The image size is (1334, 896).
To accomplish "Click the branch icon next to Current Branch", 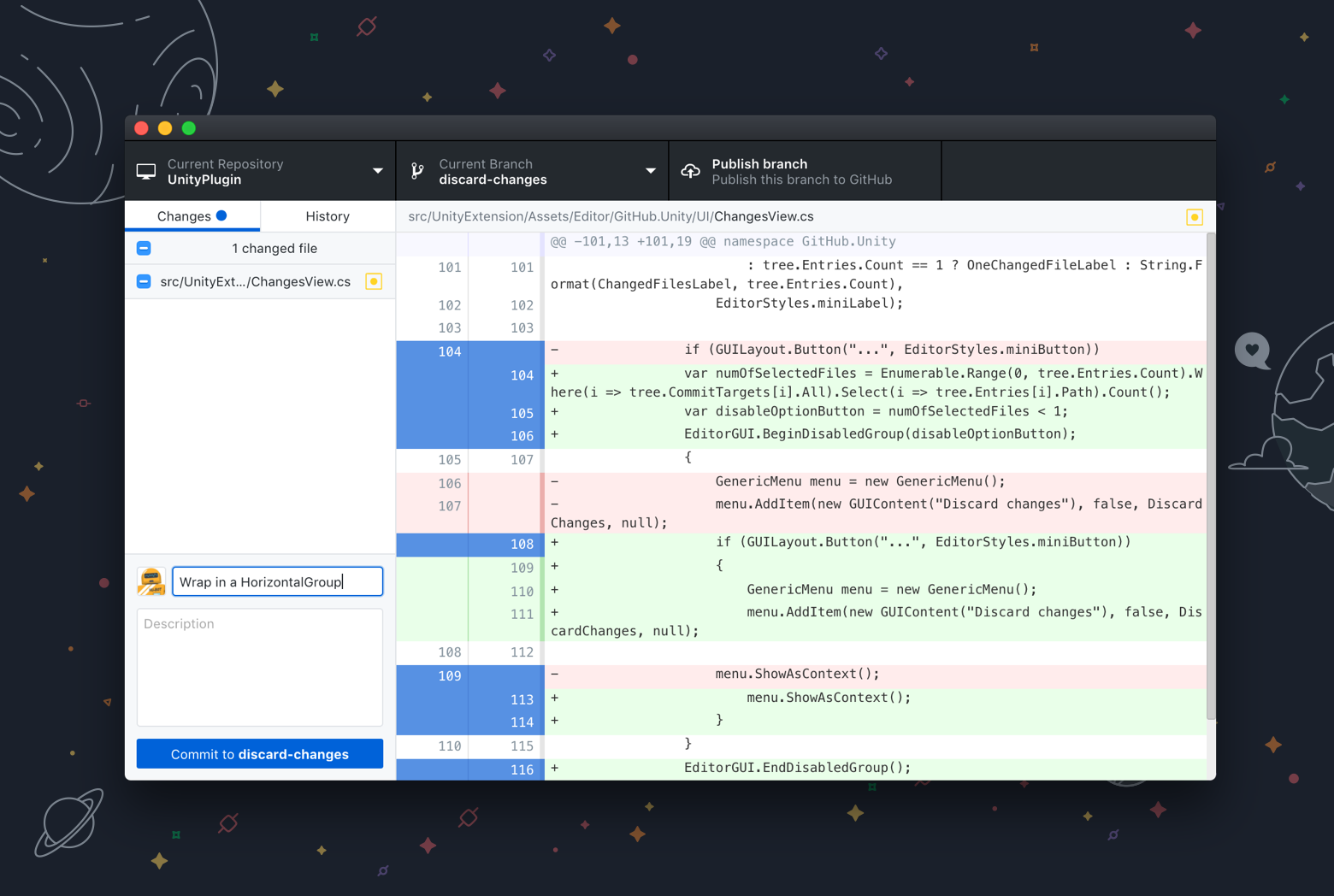I will tap(416, 170).
